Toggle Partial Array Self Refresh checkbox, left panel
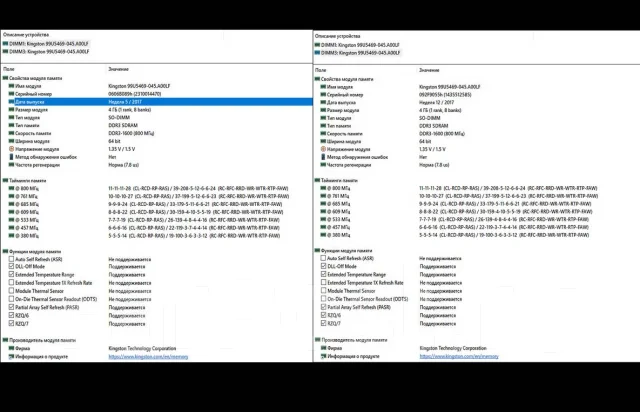Image resolution: width=640 pixels, height=412 pixels. point(11,307)
